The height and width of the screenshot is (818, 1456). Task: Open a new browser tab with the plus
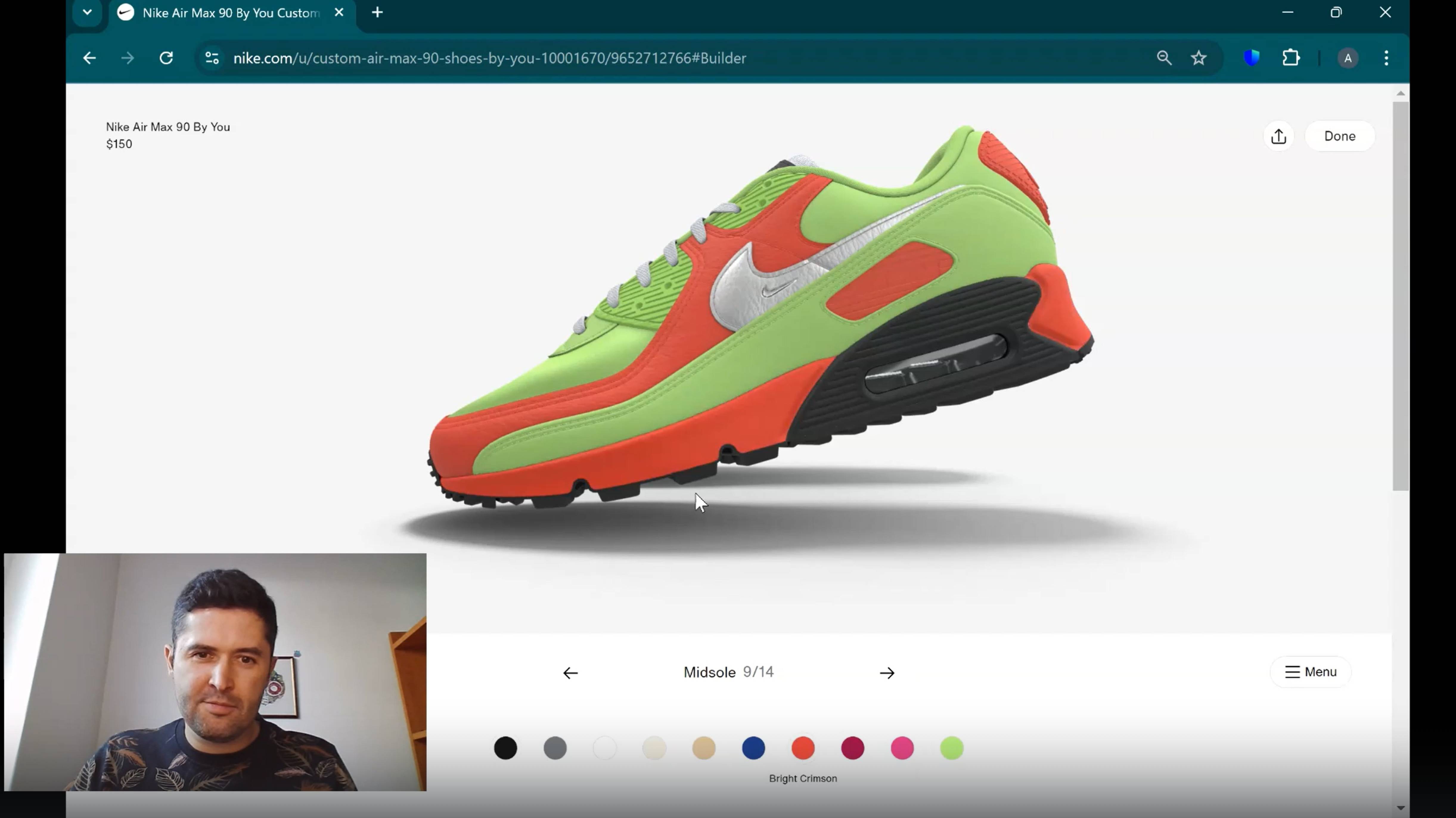point(377,12)
